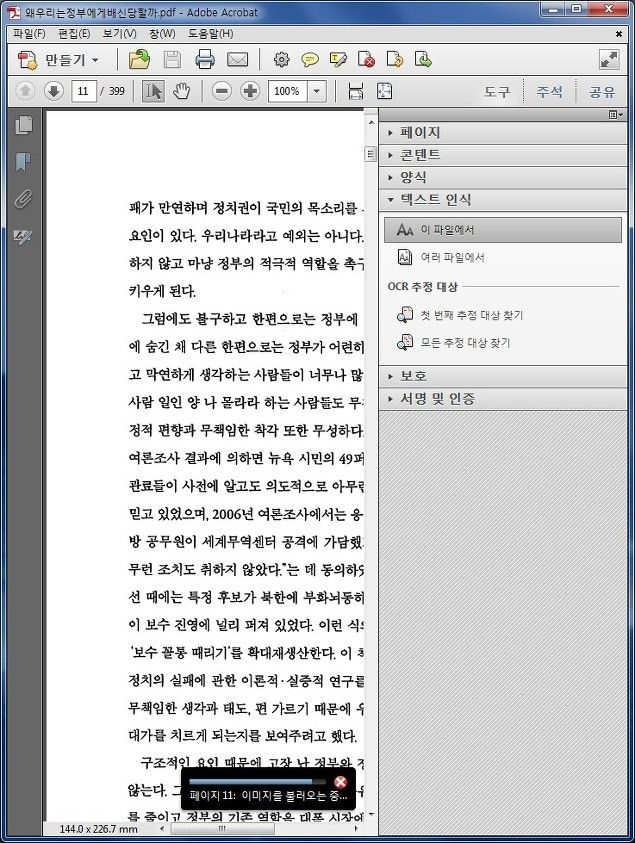The image size is (635, 843).
Task: Open the 주석 (Comment) pane
Action: [550, 91]
